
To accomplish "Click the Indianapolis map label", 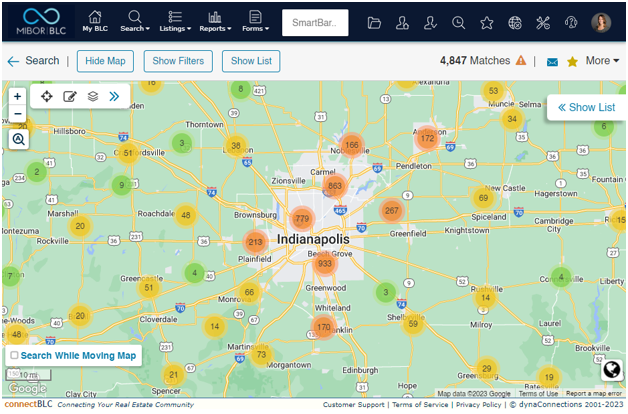I will (x=313, y=239).
